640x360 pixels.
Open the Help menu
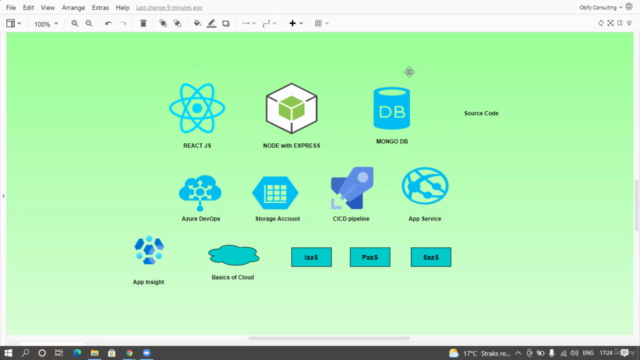[122, 7]
